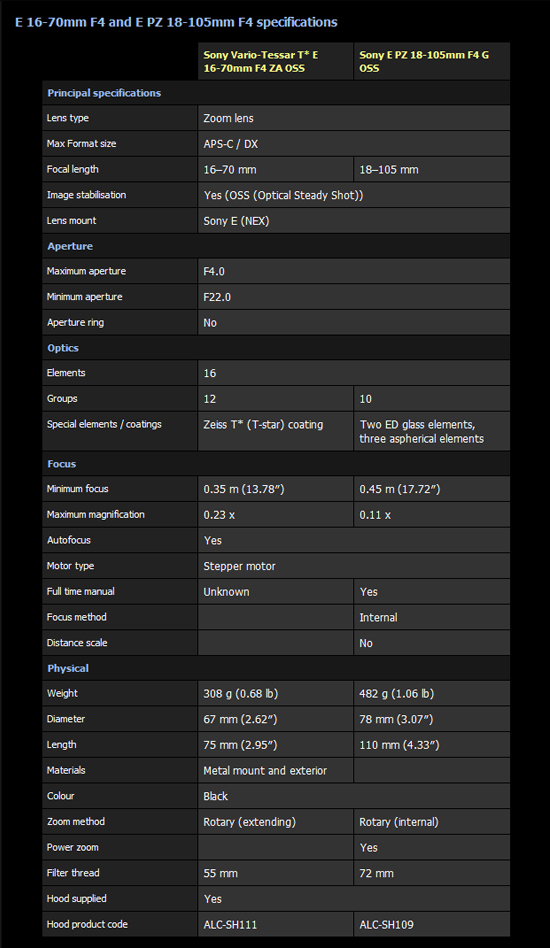The image size is (550, 948).
Task: Click the Hood supplied label
Action: click(77, 899)
